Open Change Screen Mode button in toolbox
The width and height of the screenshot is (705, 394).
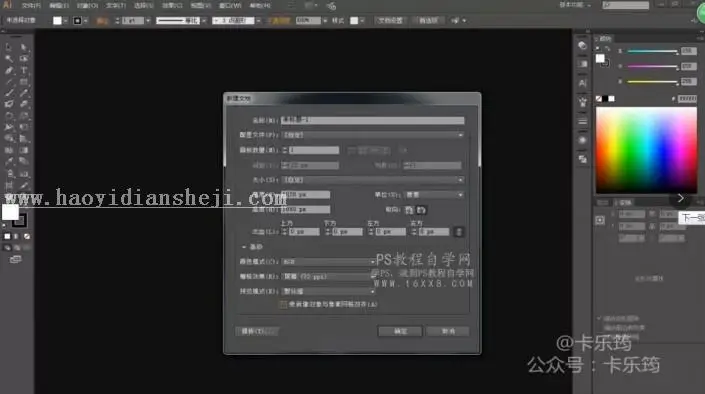pyautogui.click(x=15, y=259)
